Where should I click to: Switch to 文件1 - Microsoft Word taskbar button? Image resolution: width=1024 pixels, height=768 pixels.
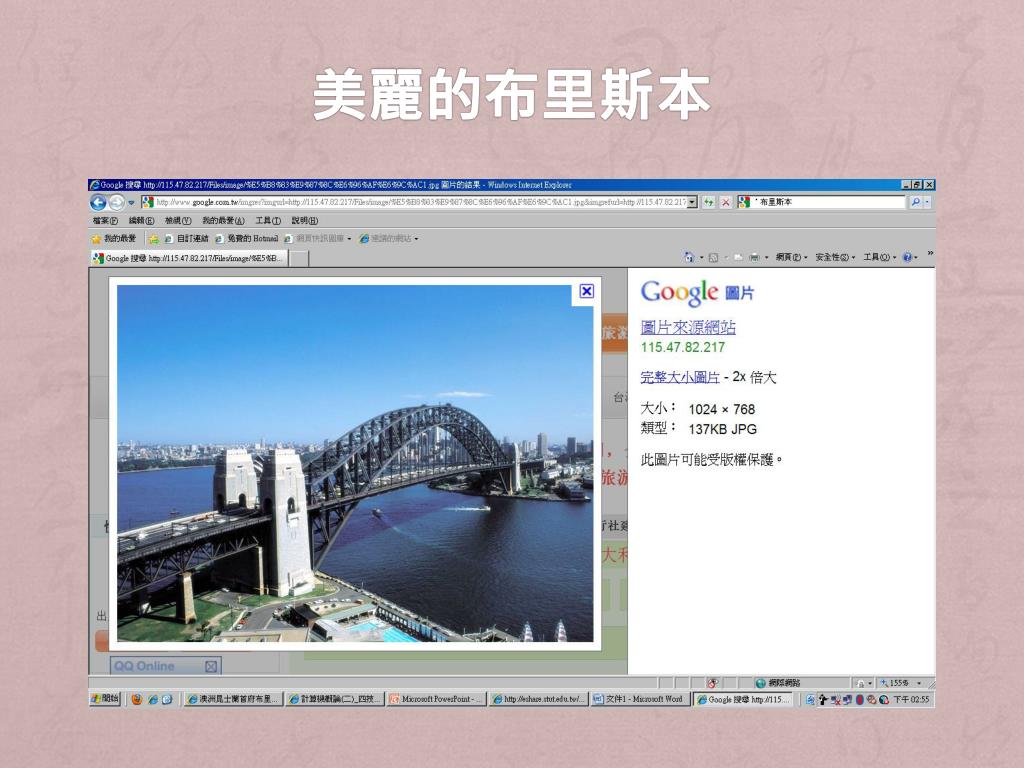(x=639, y=699)
